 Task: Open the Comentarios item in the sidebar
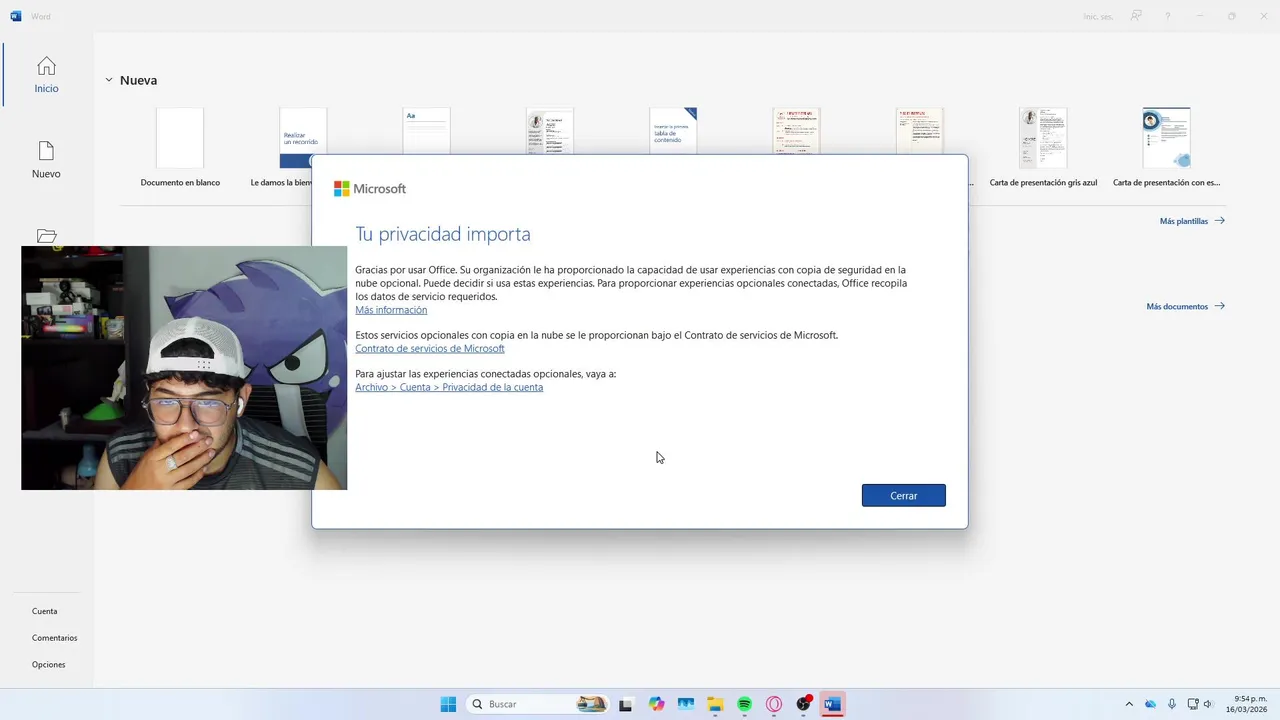[x=54, y=638]
